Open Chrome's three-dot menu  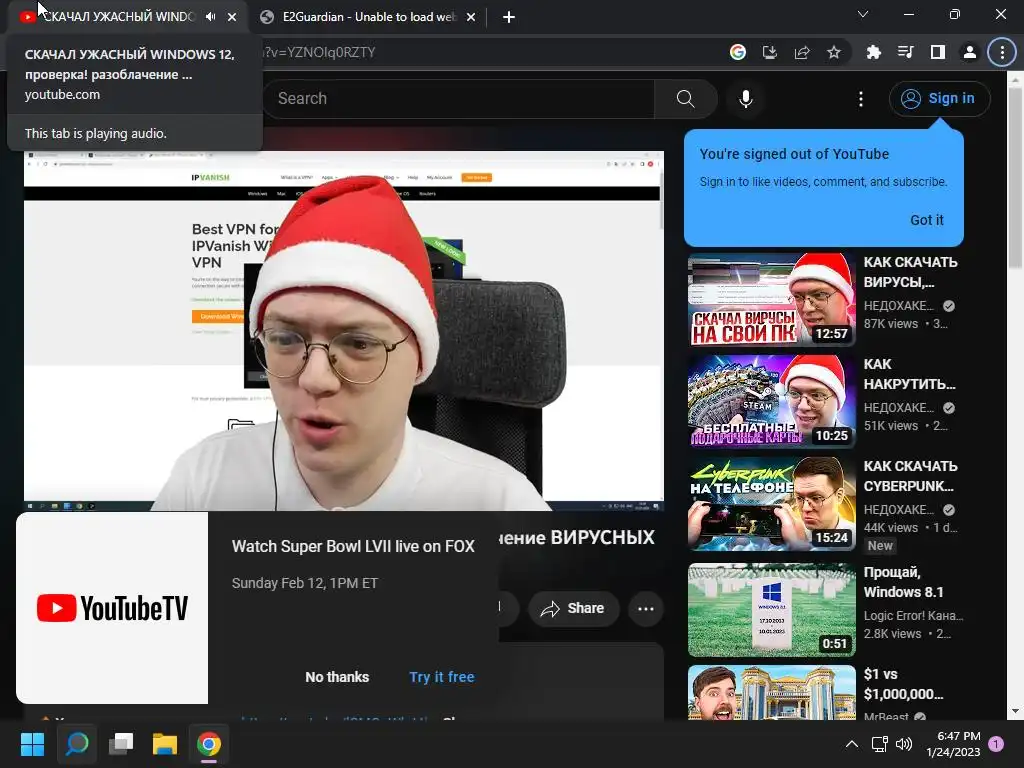1002,52
